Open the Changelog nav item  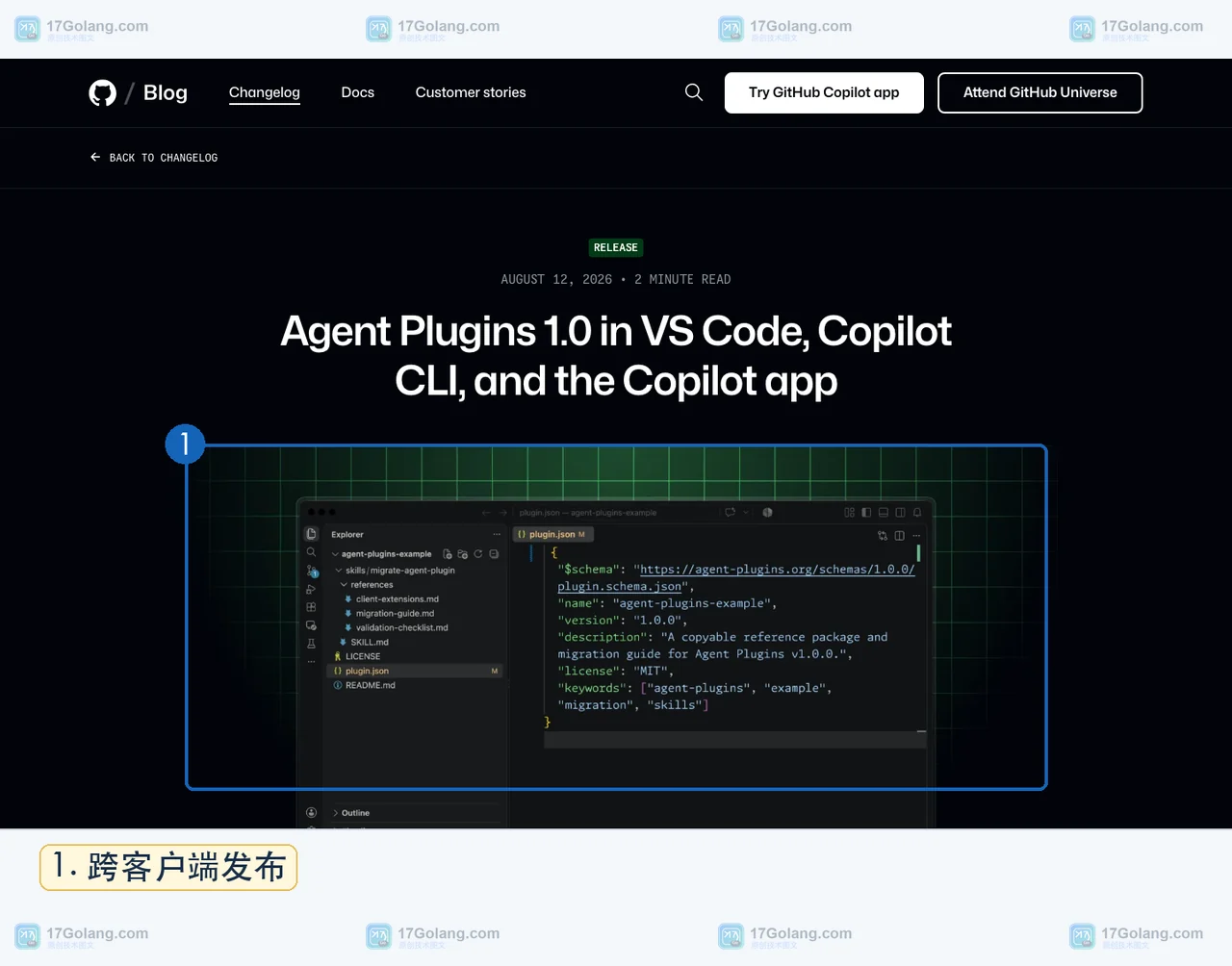(265, 92)
